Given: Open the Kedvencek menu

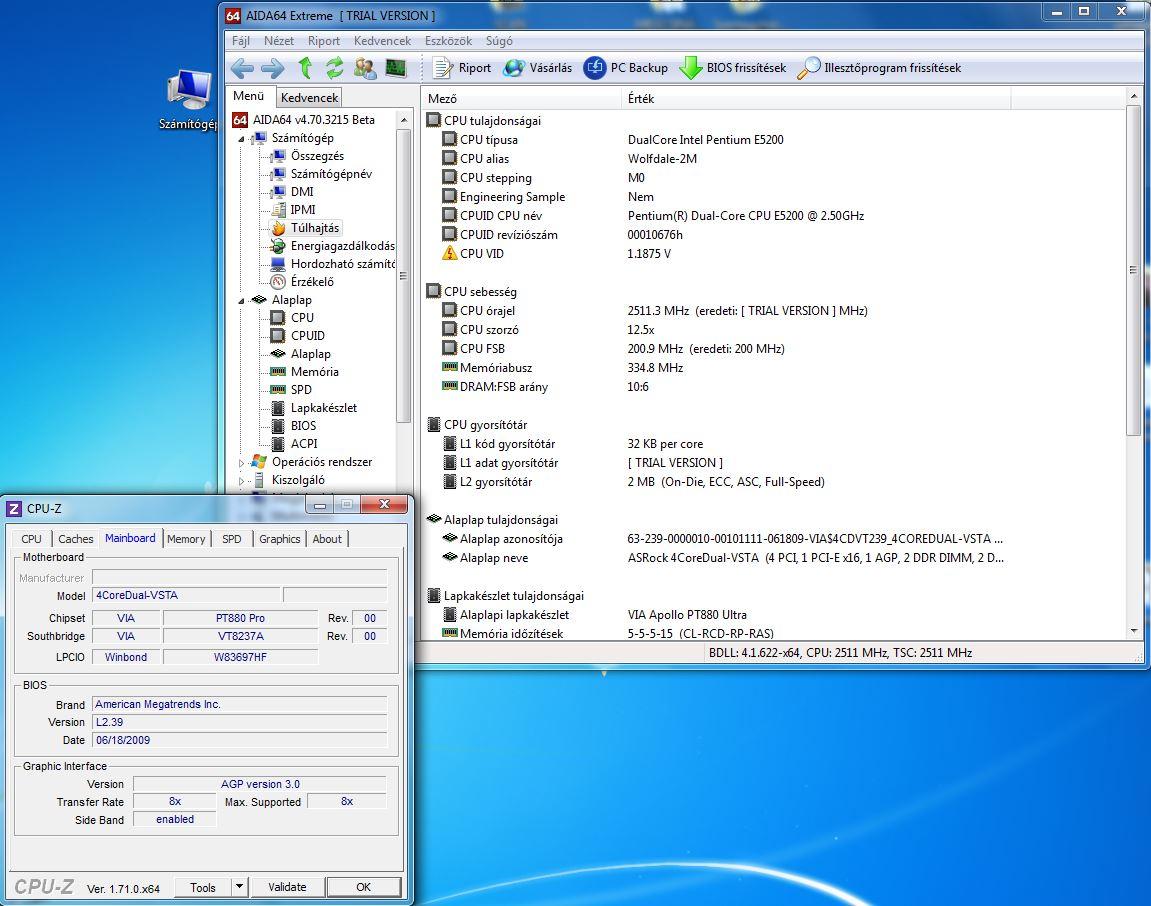Looking at the screenshot, I should coord(382,41).
